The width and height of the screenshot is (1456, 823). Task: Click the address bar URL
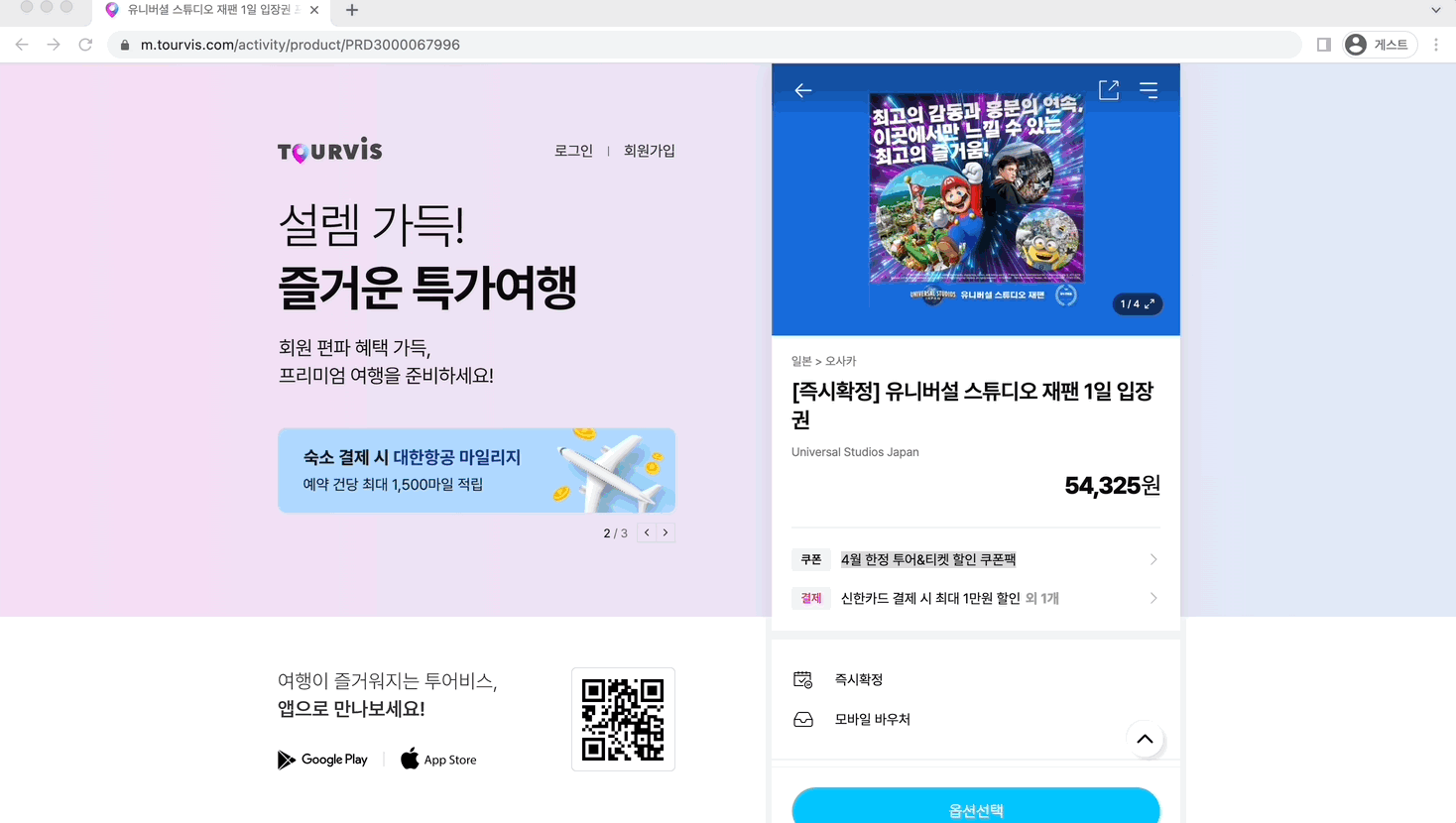tap(300, 45)
